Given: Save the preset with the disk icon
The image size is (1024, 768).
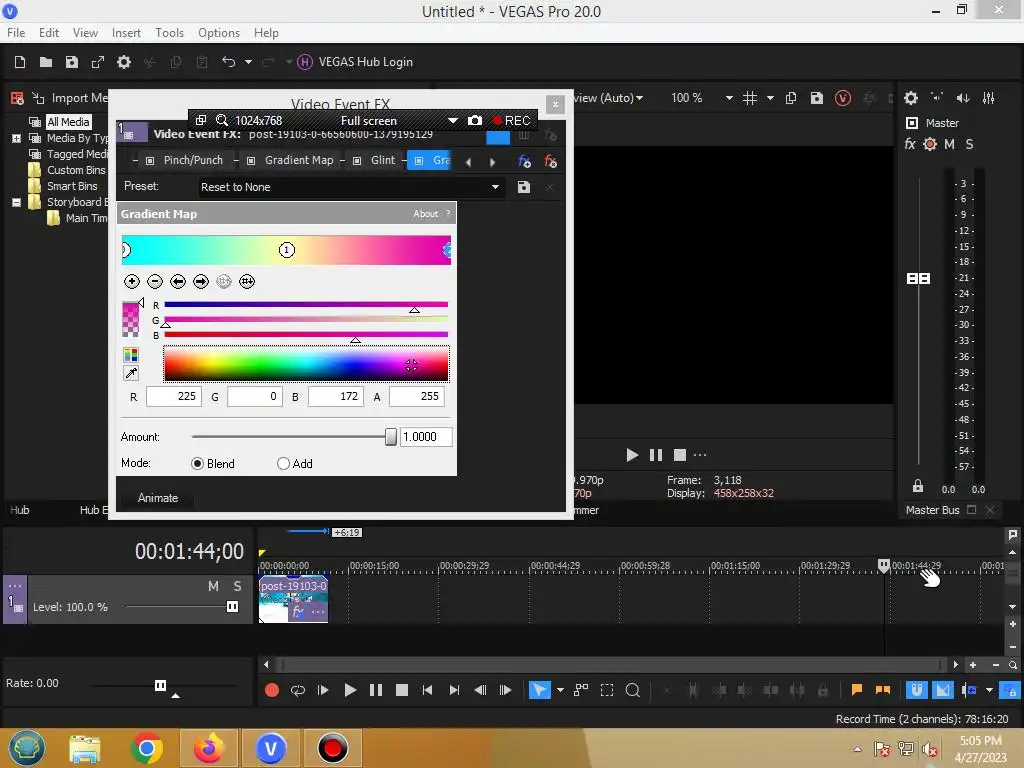Looking at the screenshot, I should coord(523,187).
